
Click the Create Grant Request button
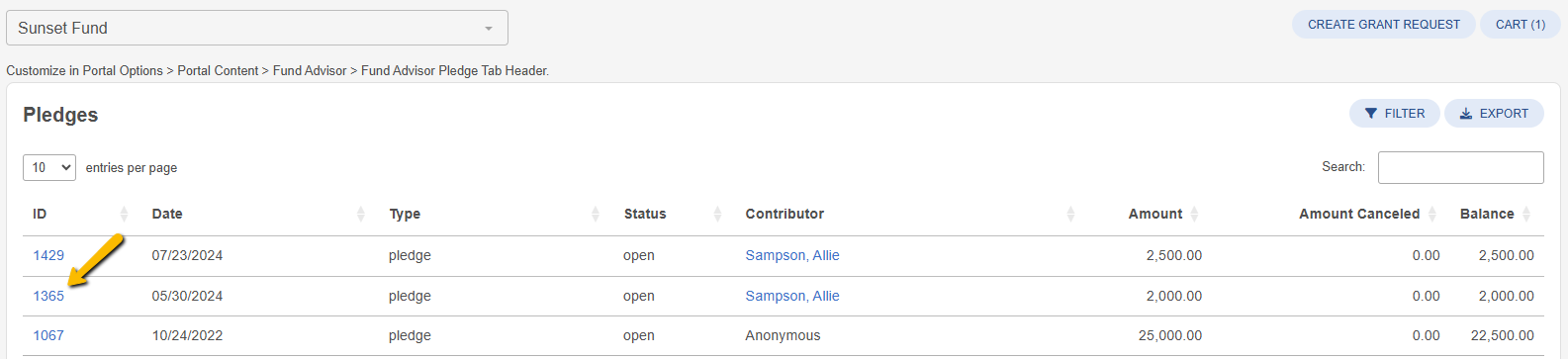click(1383, 25)
